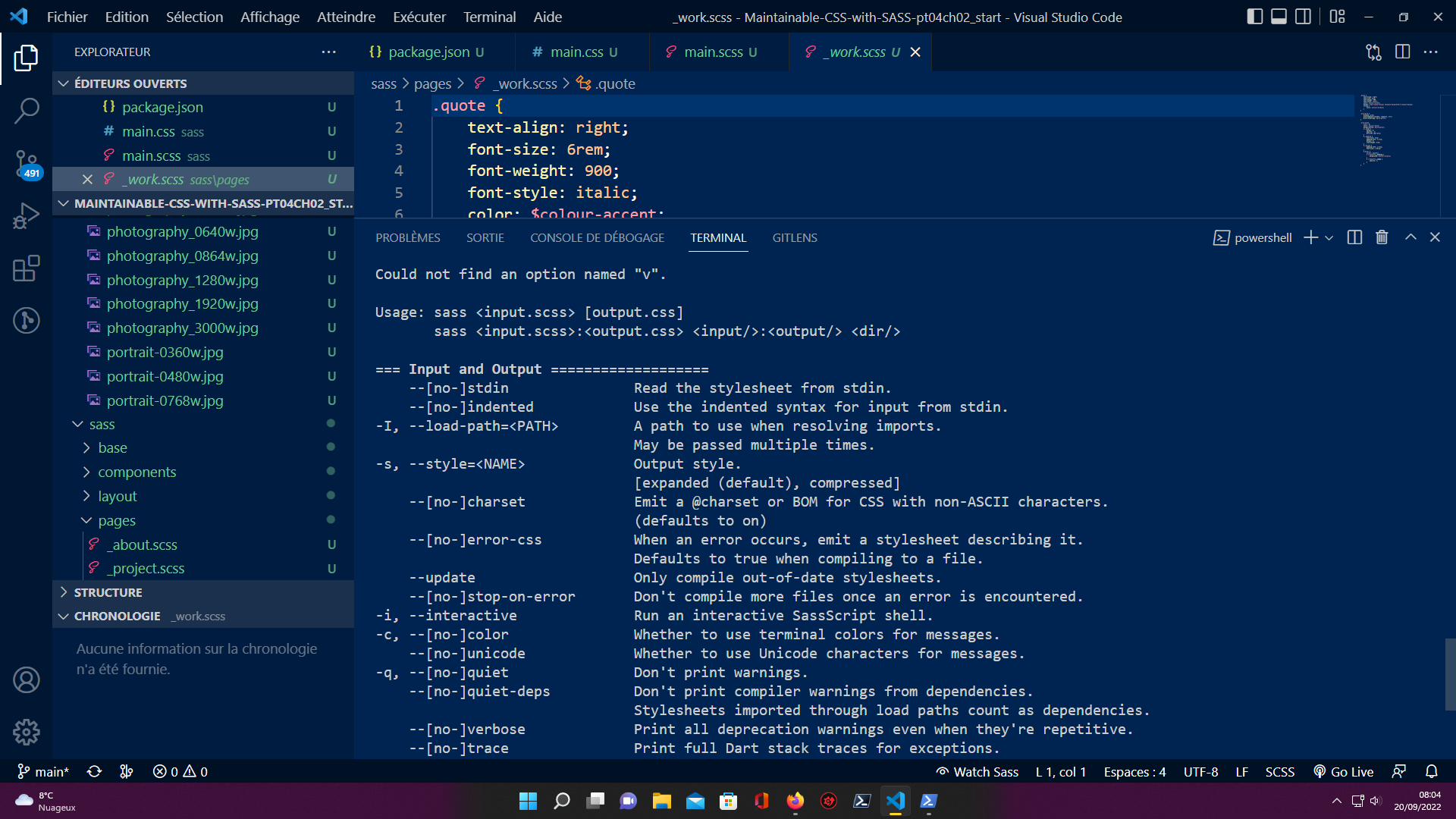Open the Manage settings gear
This screenshot has width=1456, height=819.
click(27, 732)
